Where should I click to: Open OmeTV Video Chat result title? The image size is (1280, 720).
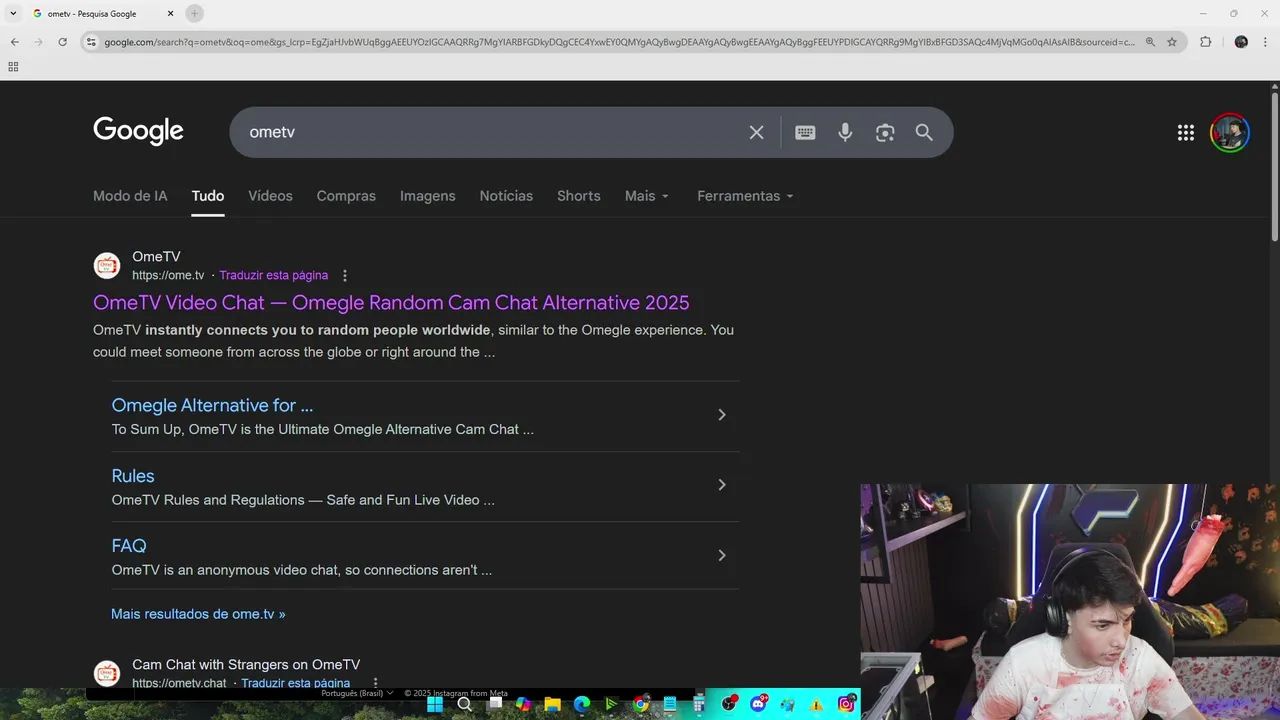click(391, 303)
